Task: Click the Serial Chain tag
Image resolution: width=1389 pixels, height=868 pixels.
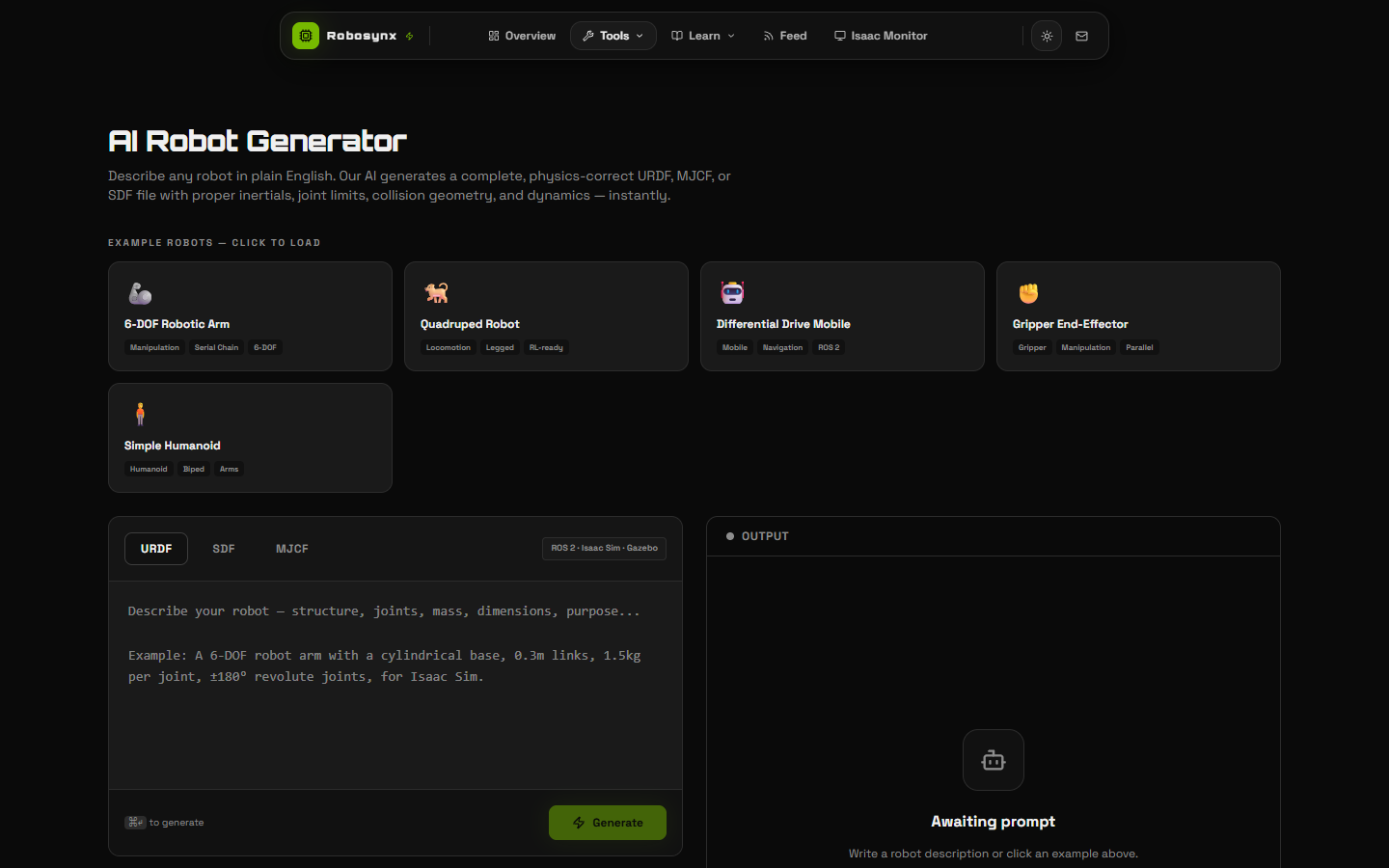Action: 216,347
